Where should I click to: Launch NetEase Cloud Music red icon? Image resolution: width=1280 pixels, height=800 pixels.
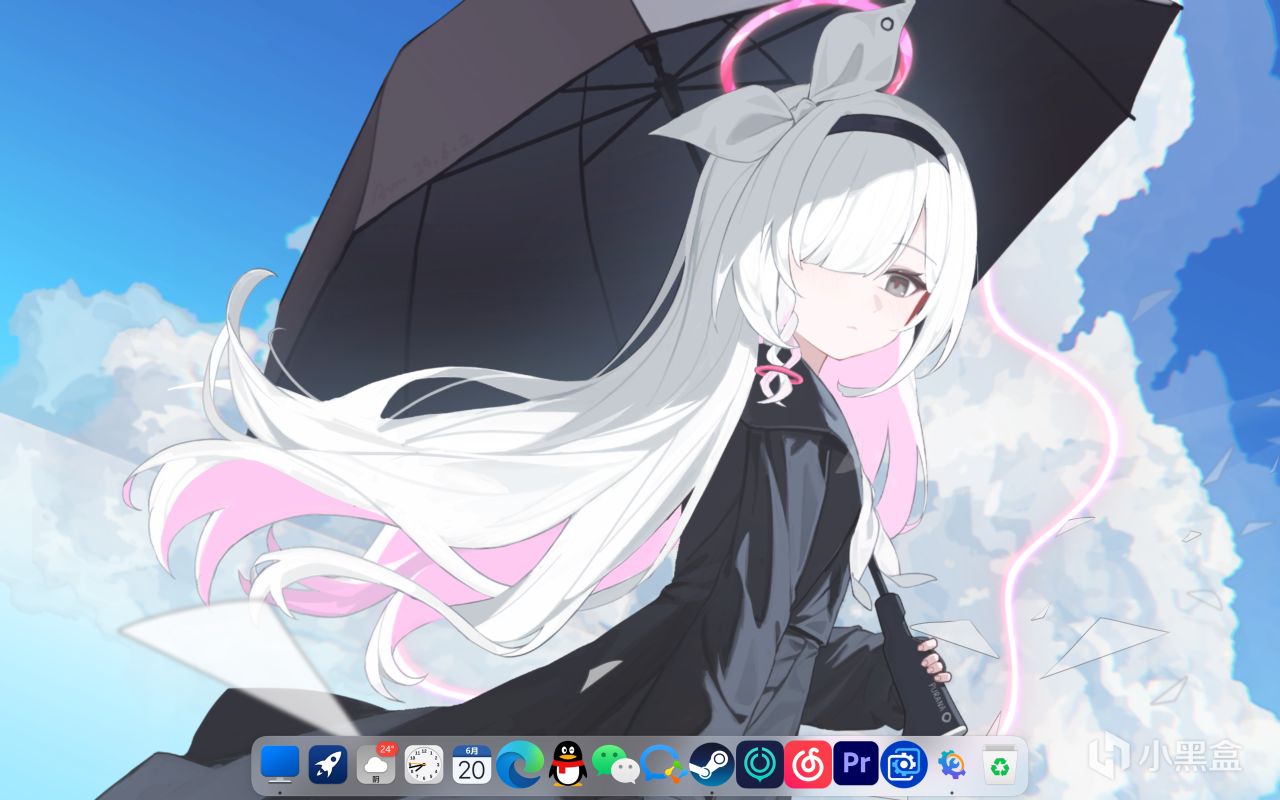point(808,764)
